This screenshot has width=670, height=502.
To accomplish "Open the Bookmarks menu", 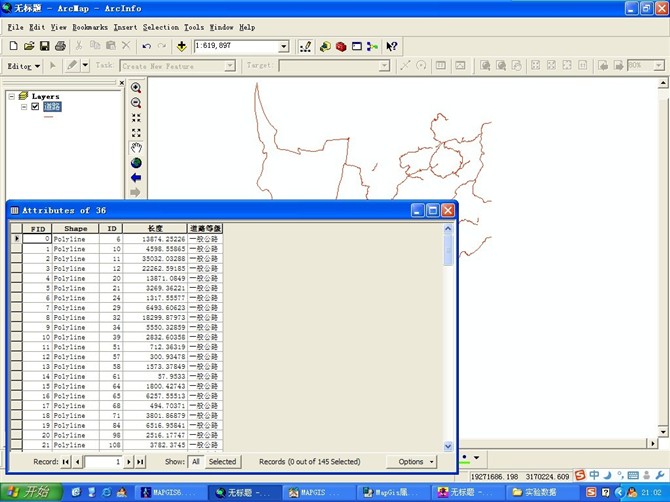I will pos(90,28).
